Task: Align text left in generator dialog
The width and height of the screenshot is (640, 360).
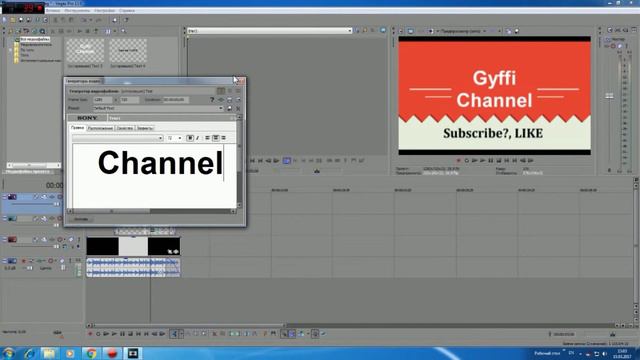Action: click(x=207, y=138)
